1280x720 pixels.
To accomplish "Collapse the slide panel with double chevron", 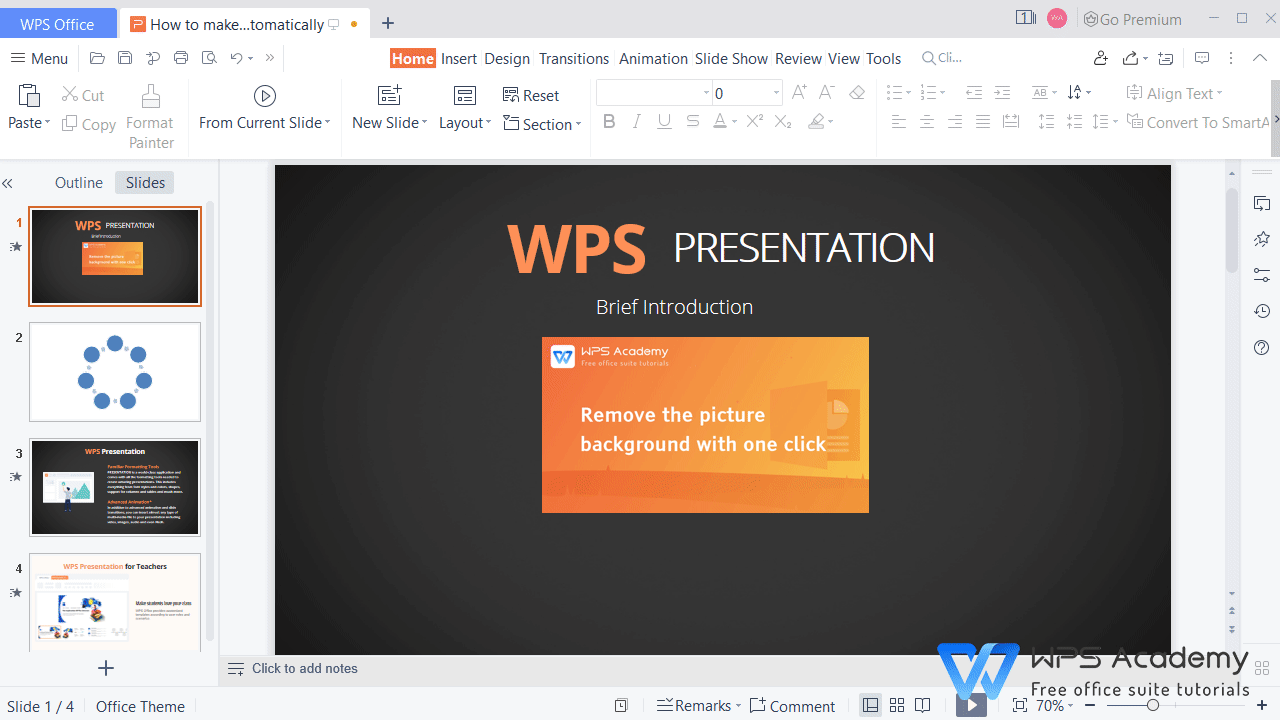I will tap(7, 183).
